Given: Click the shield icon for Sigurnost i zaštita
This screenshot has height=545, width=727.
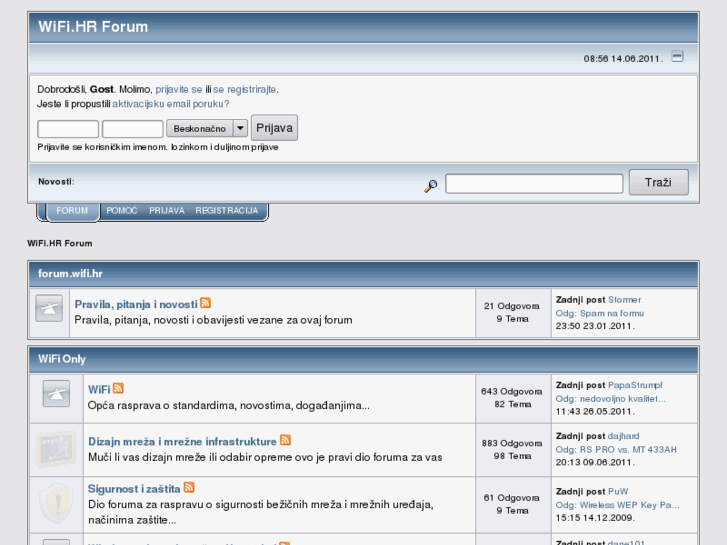Looking at the screenshot, I should (57, 503).
